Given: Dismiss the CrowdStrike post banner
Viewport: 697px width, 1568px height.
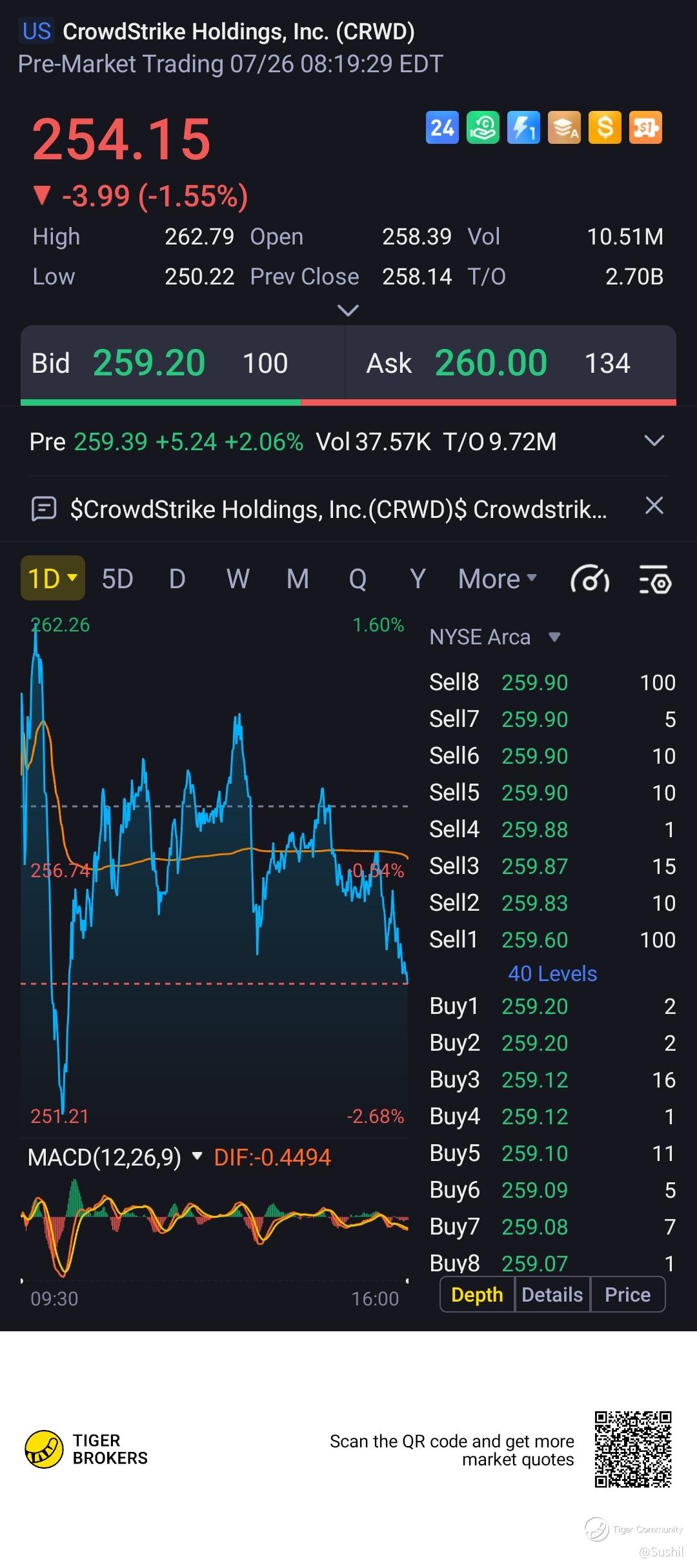Looking at the screenshot, I should click(x=654, y=506).
